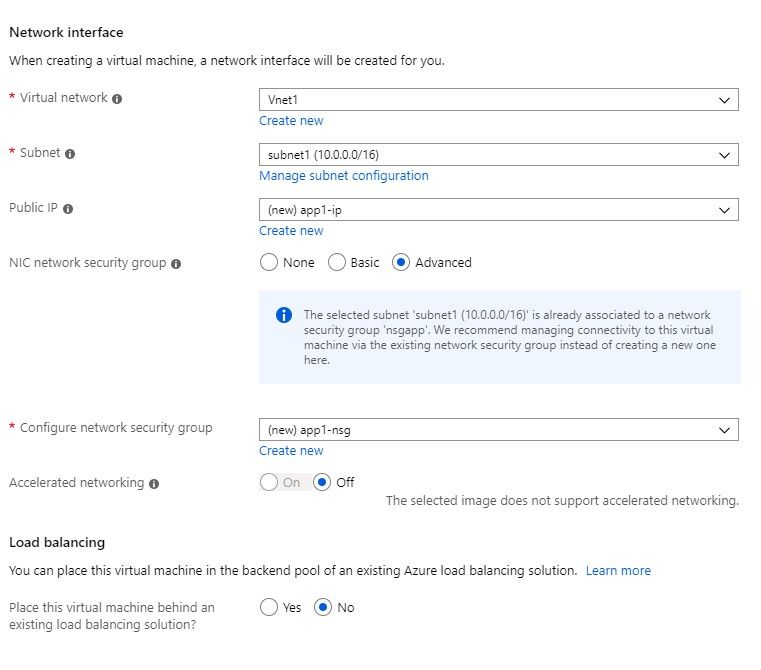Expand Configure network security group app1-nsg dropdown

[498, 429]
